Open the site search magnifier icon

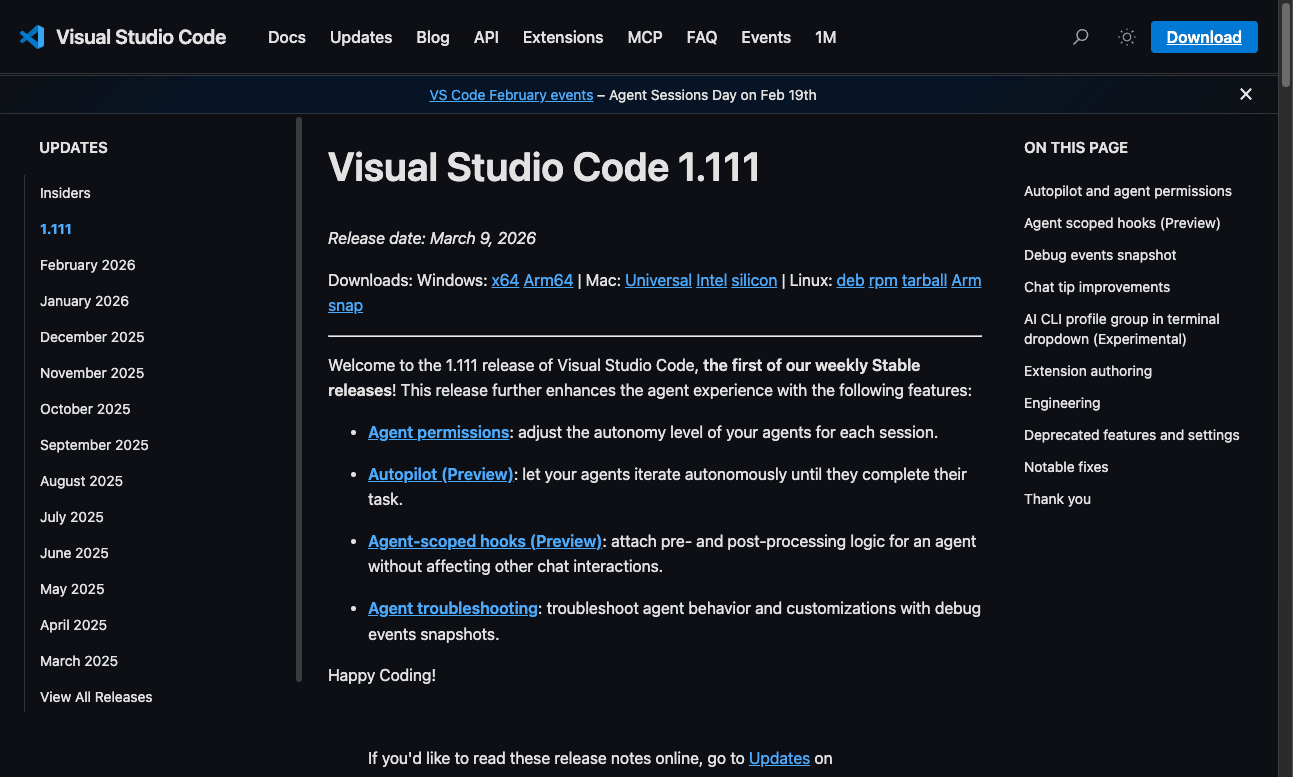pos(1080,37)
